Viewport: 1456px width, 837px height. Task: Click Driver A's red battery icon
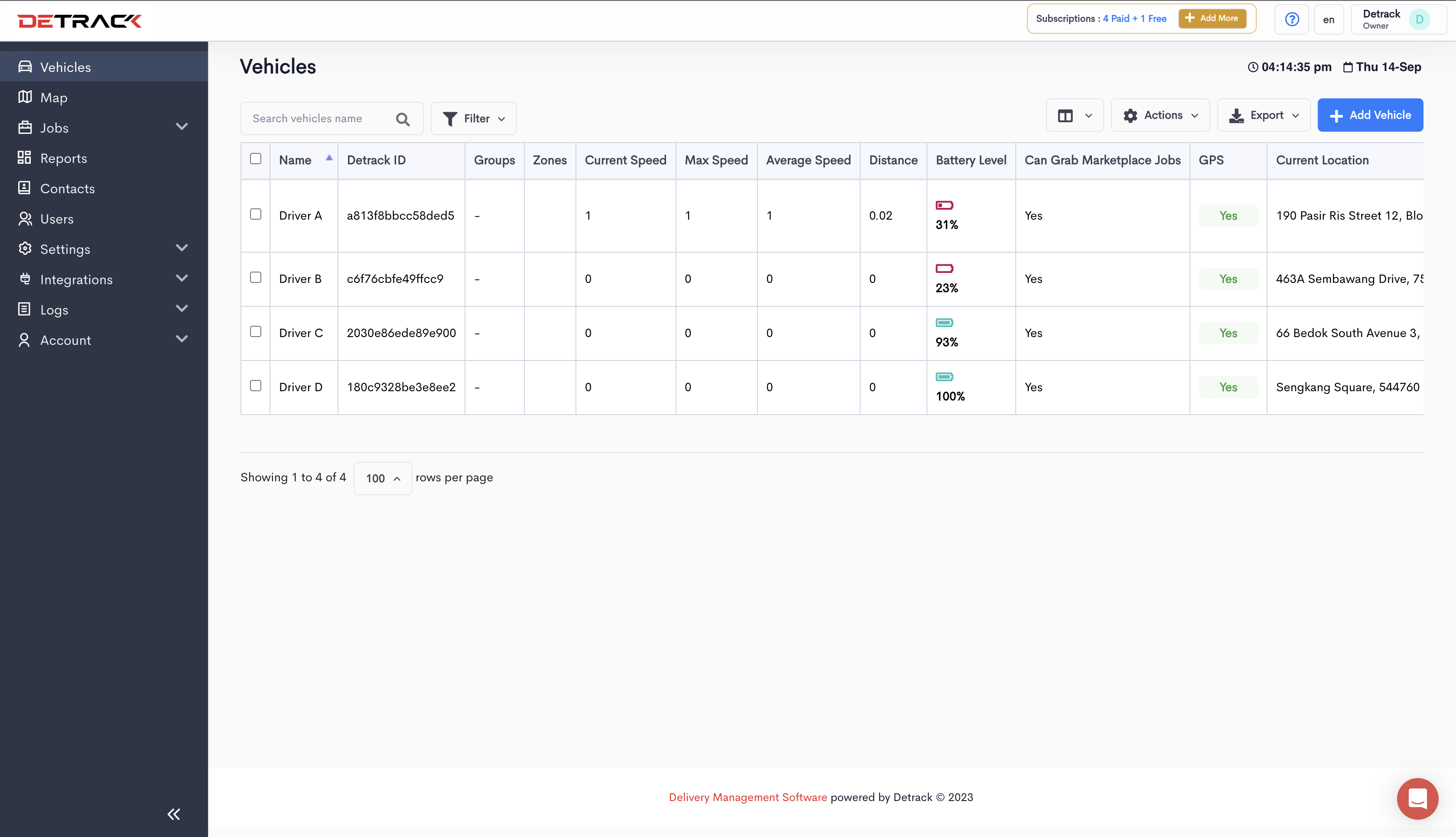(944, 205)
